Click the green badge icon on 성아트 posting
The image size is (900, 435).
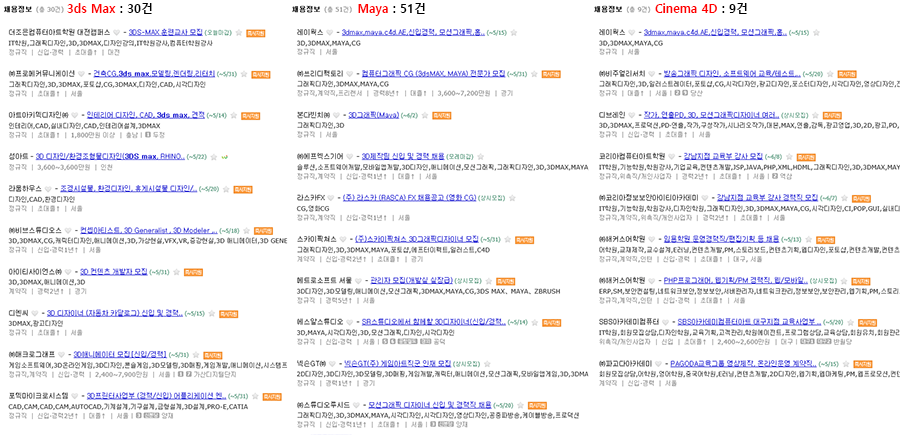pos(225,156)
